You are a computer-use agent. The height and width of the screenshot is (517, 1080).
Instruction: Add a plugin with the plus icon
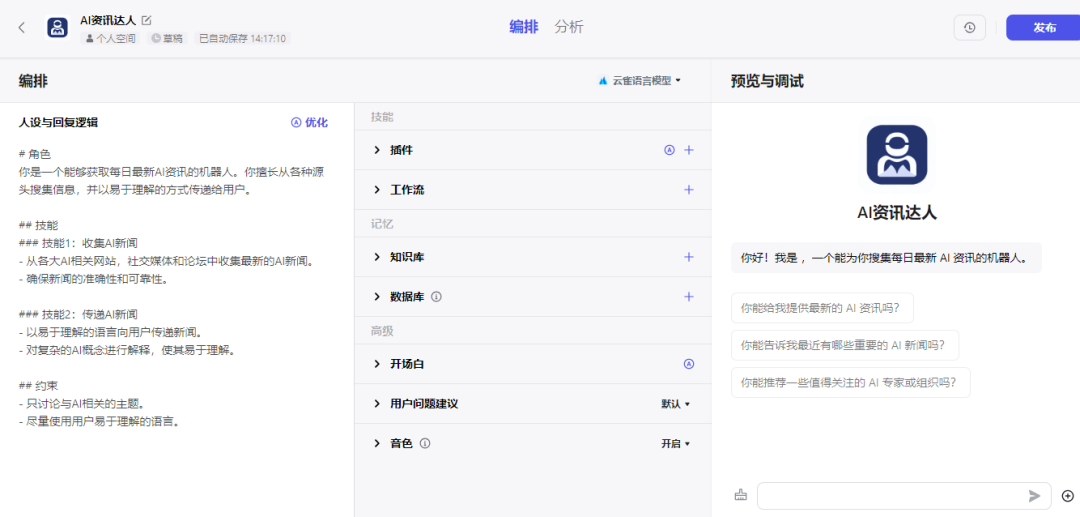688,149
